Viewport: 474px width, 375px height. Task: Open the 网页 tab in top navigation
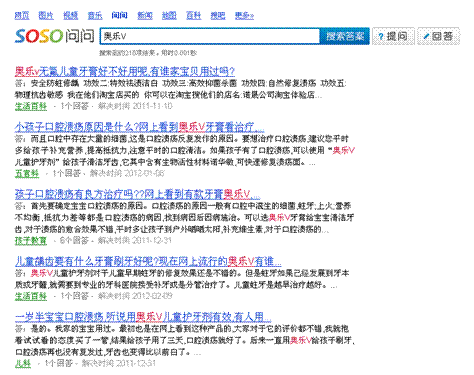pos(22,15)
